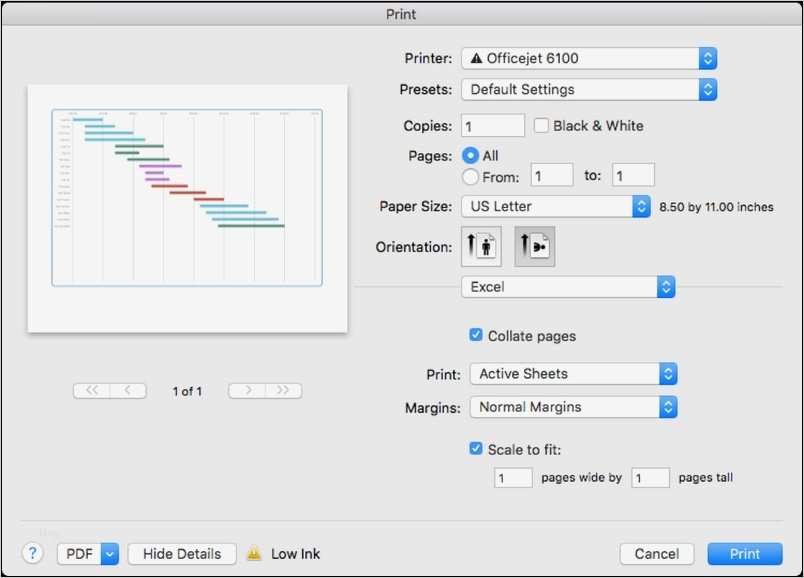
Task: Click the Copies input field
Action: 491,125
